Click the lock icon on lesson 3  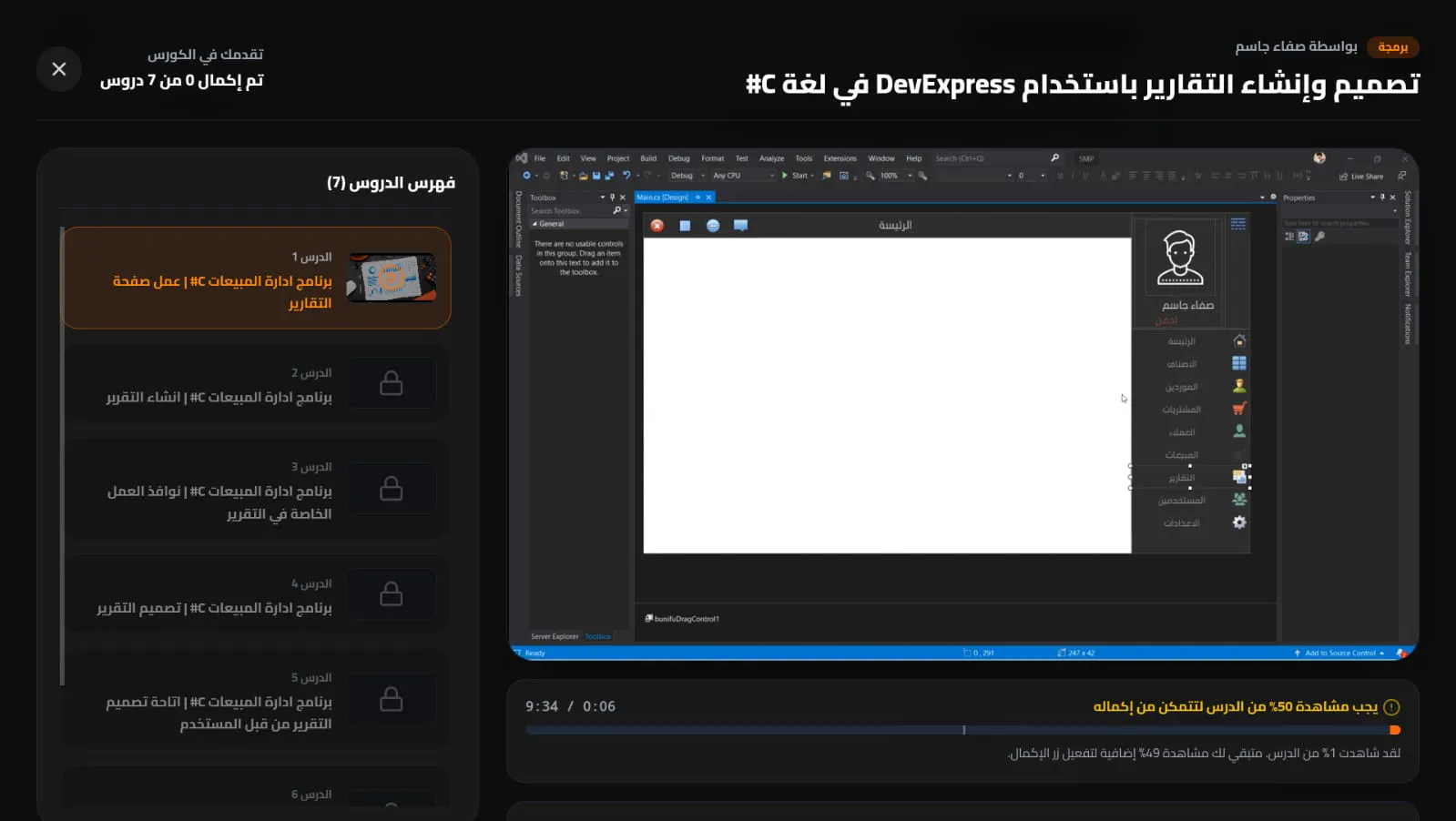tap(392, 489)
